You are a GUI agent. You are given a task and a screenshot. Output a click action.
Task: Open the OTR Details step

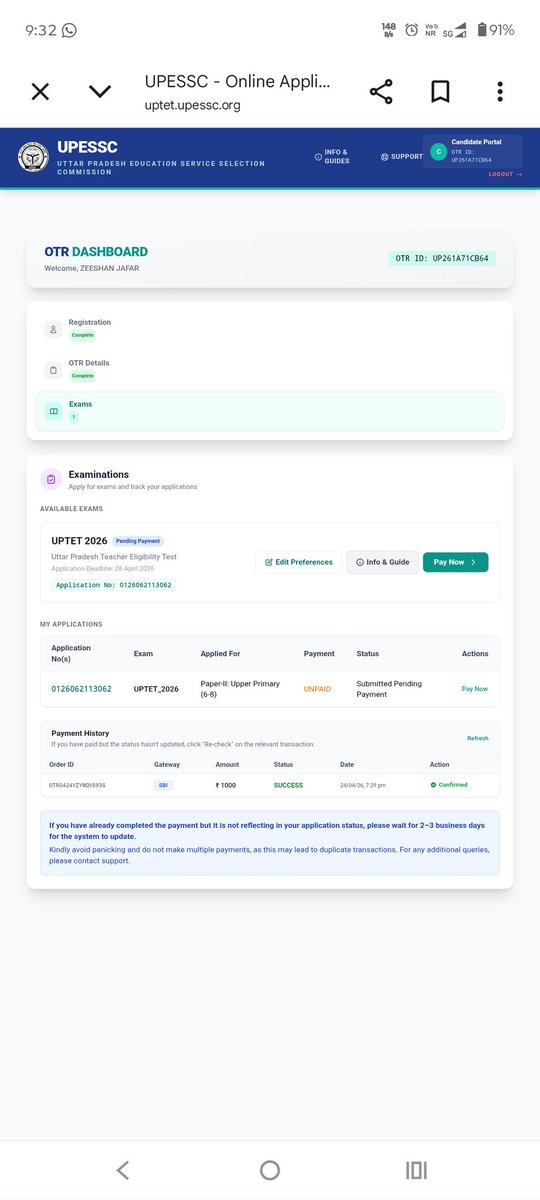click(270, 370)
